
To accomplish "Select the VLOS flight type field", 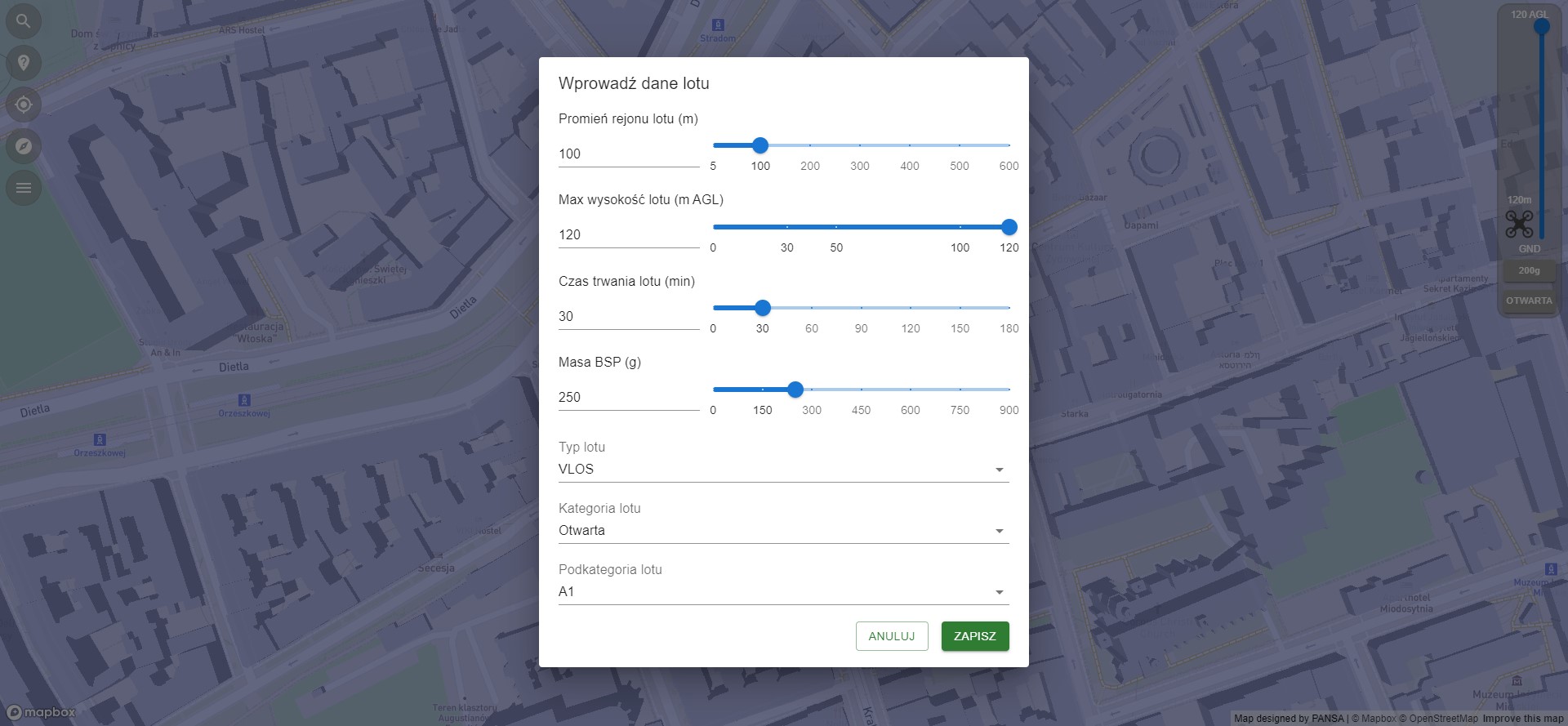I will (784, 470).
